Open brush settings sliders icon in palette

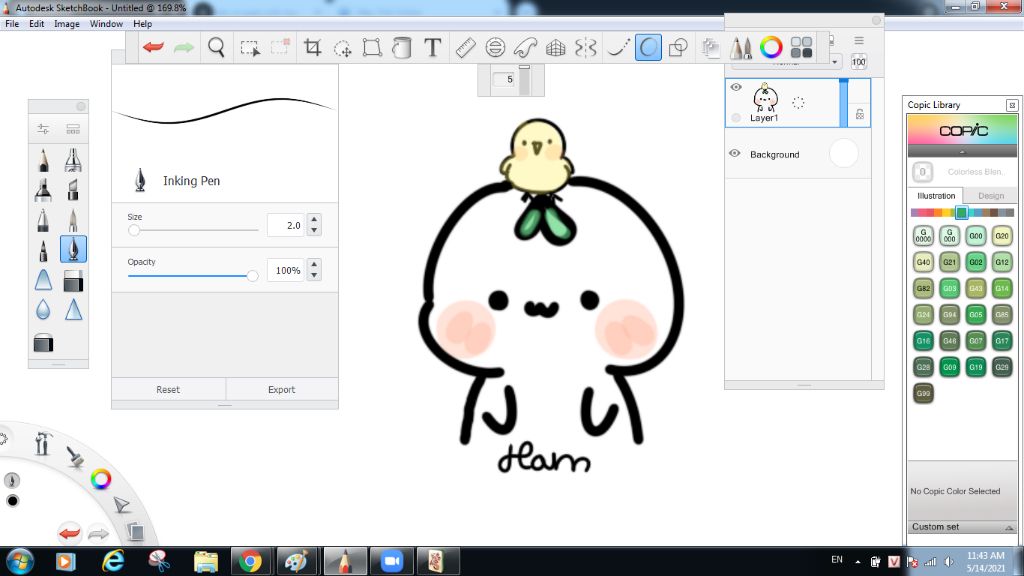pyautogui.click(x=43, y=129)
